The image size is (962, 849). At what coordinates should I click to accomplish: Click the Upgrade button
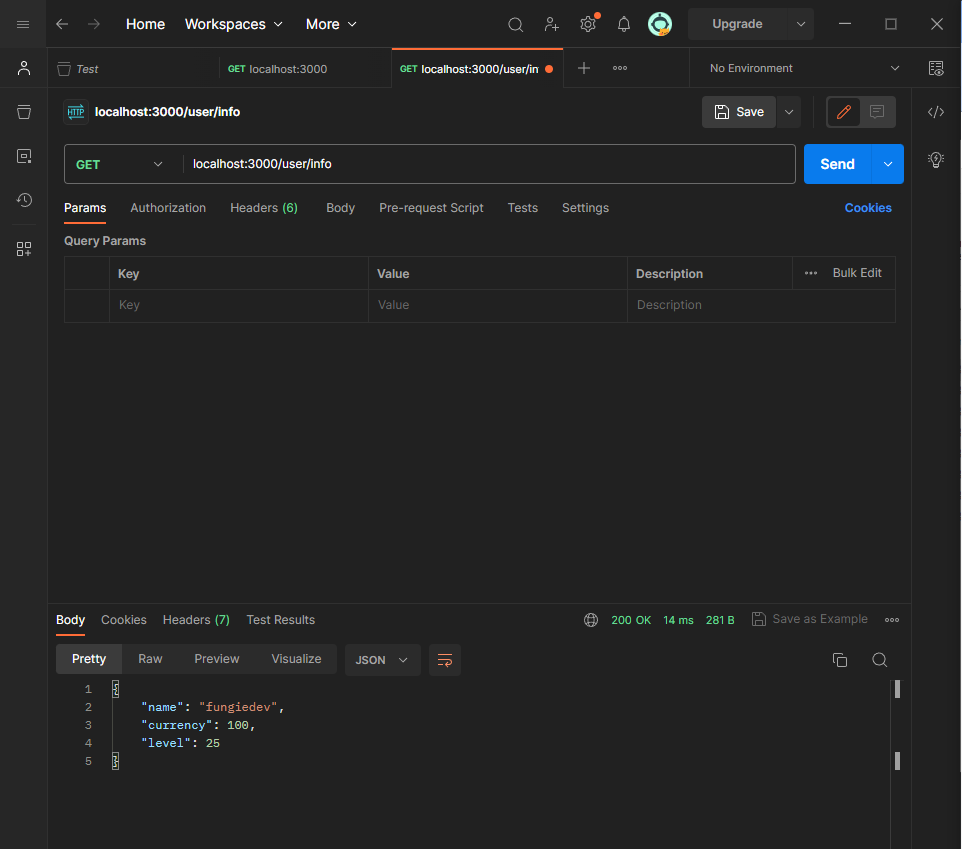[x=737, y=24]
